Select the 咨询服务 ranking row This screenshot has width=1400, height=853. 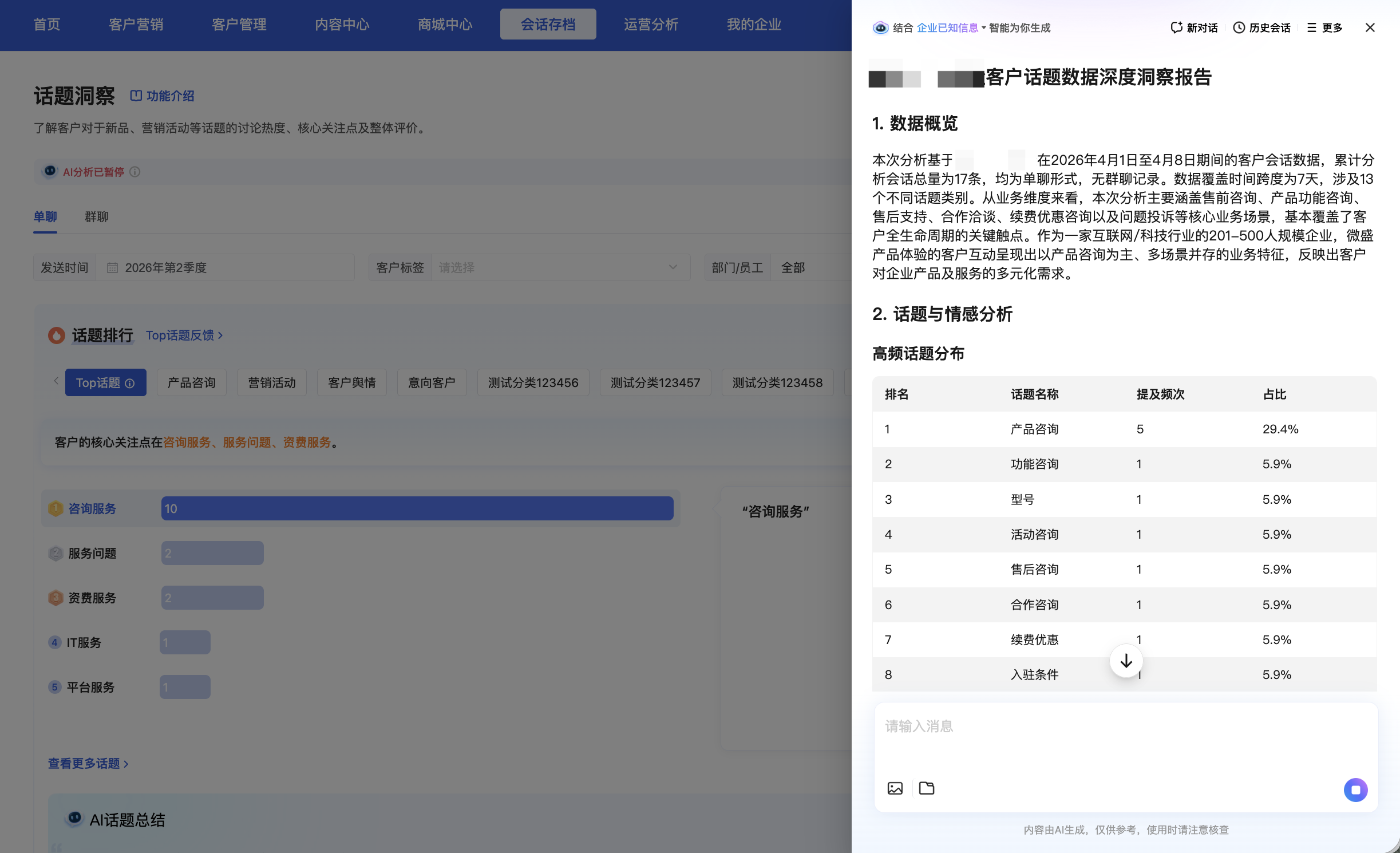[361, 508]
